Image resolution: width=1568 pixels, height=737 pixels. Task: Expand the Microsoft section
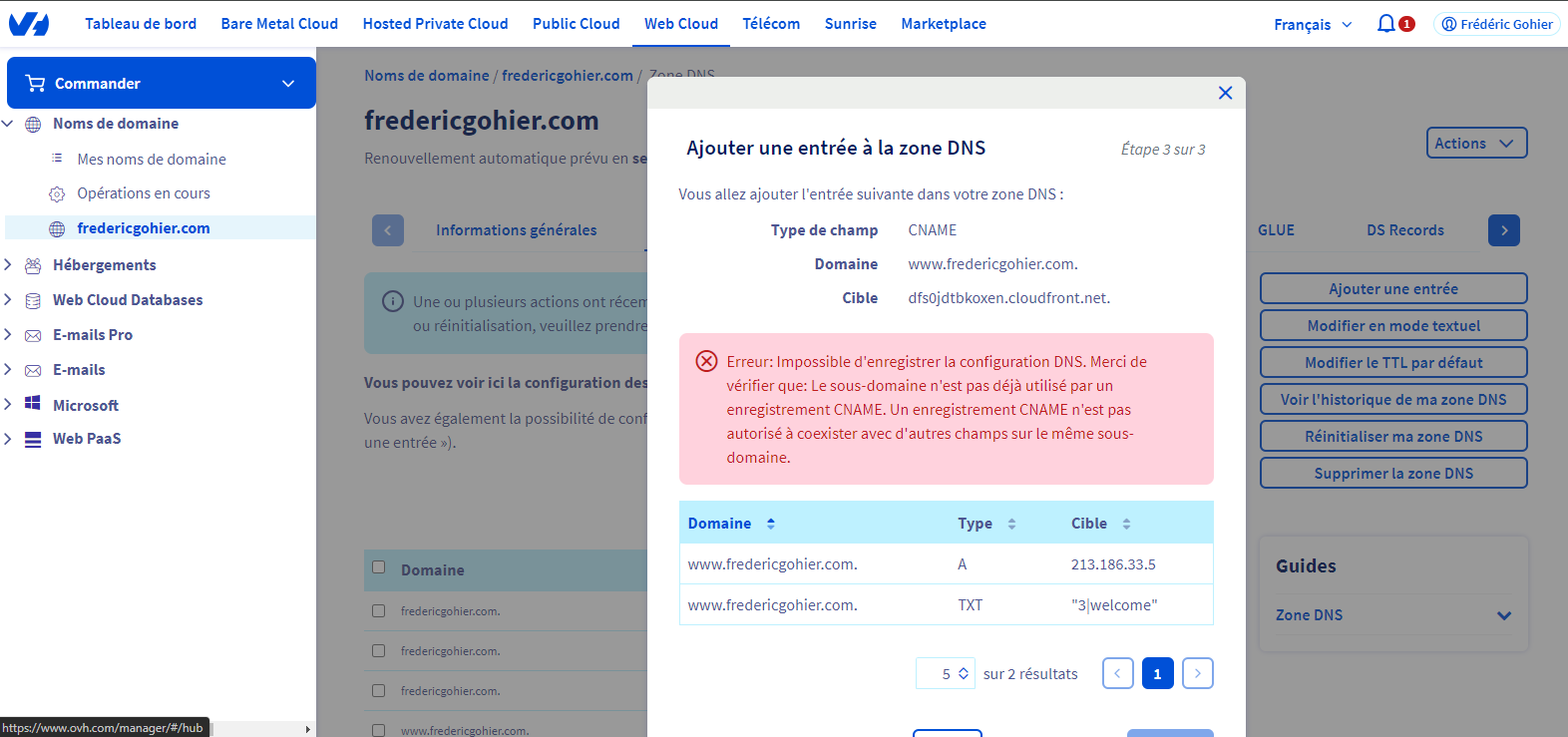coord(8,404)
